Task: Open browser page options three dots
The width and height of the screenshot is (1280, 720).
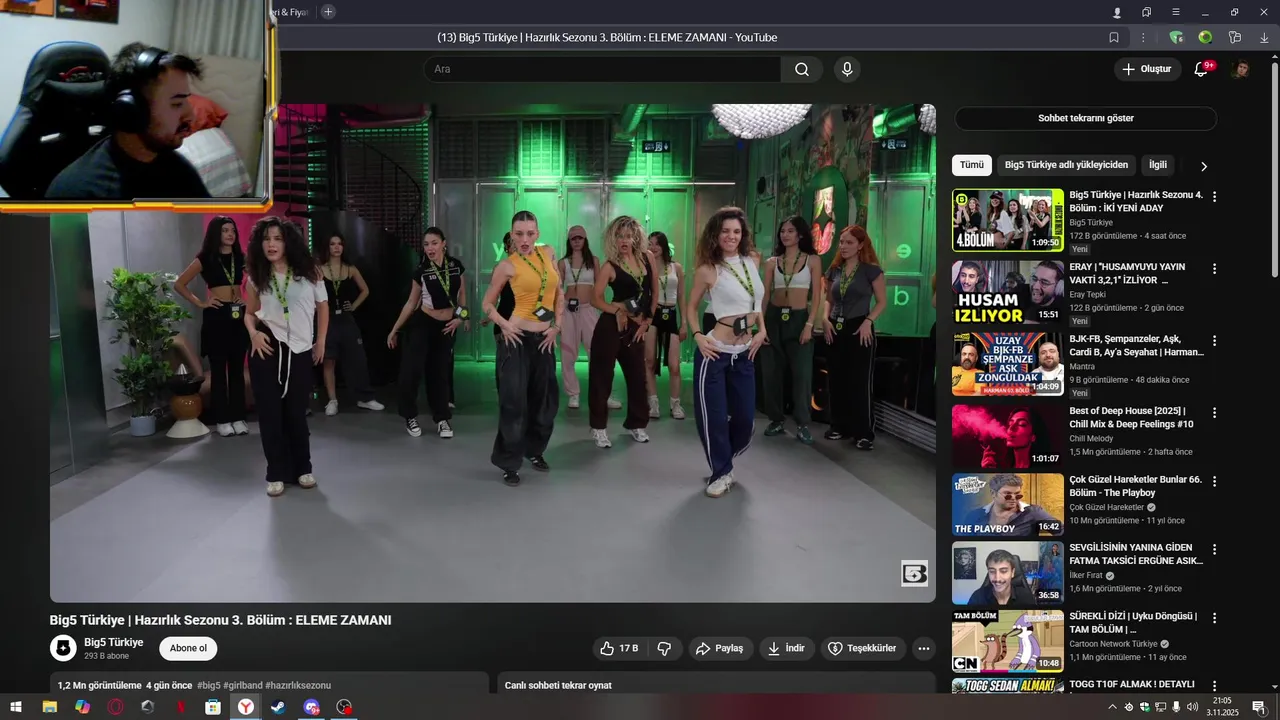Action: 1143,37
